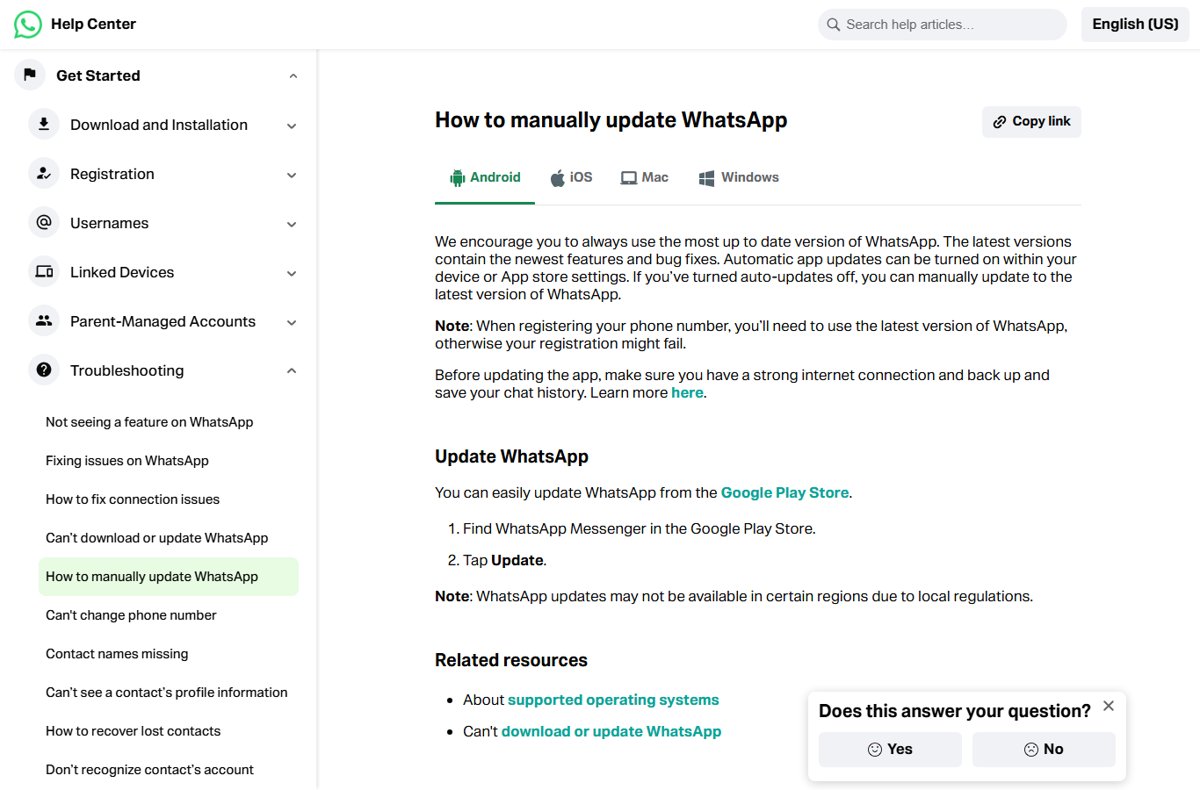This screenshot has height=790, width=1200.
Task: Click the Linked Devices icon
Action: click(44, 271)
